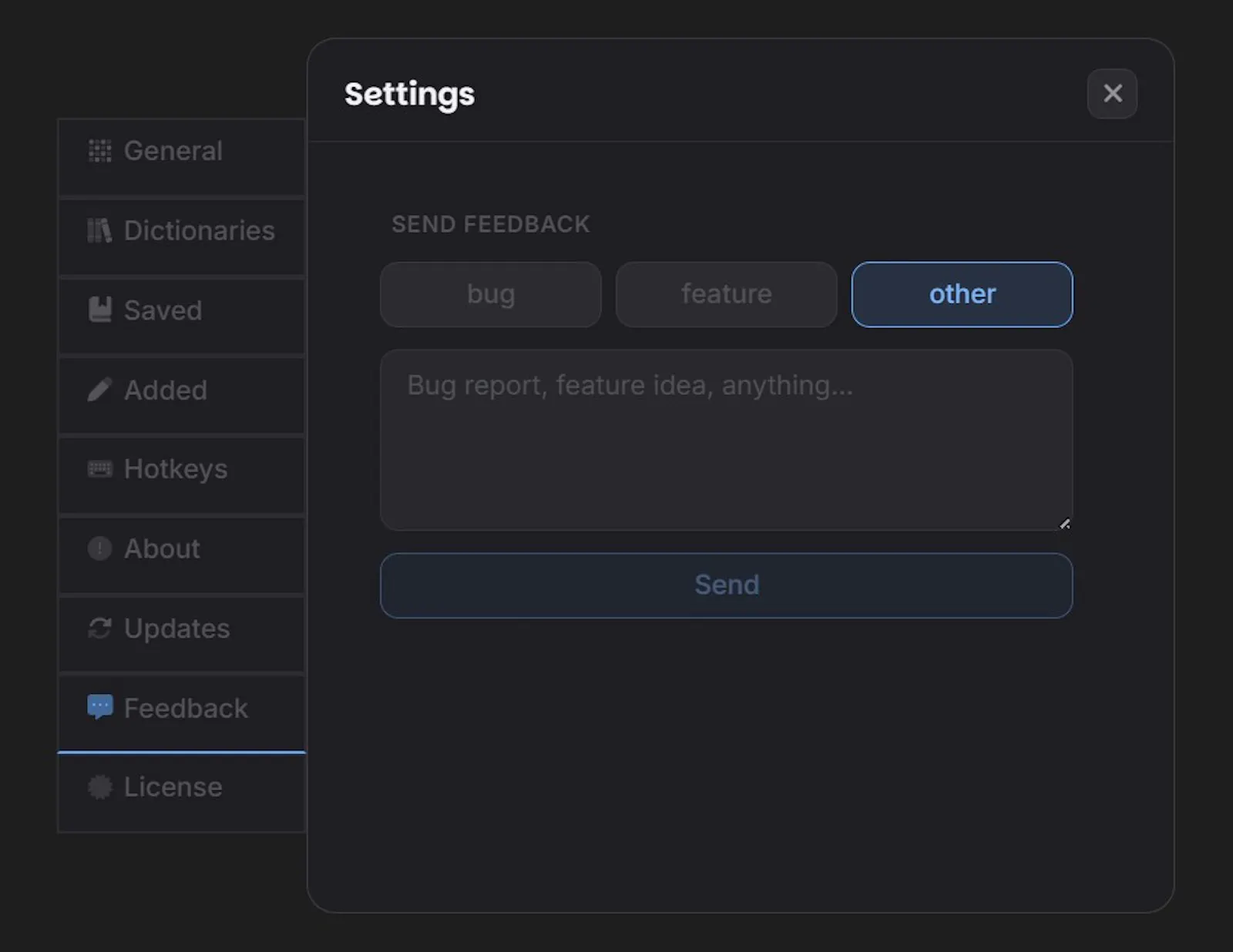Click the SEND FEEDBACK heading
The width and height of the screenshot is (1233, 952).
pos(491,224)
